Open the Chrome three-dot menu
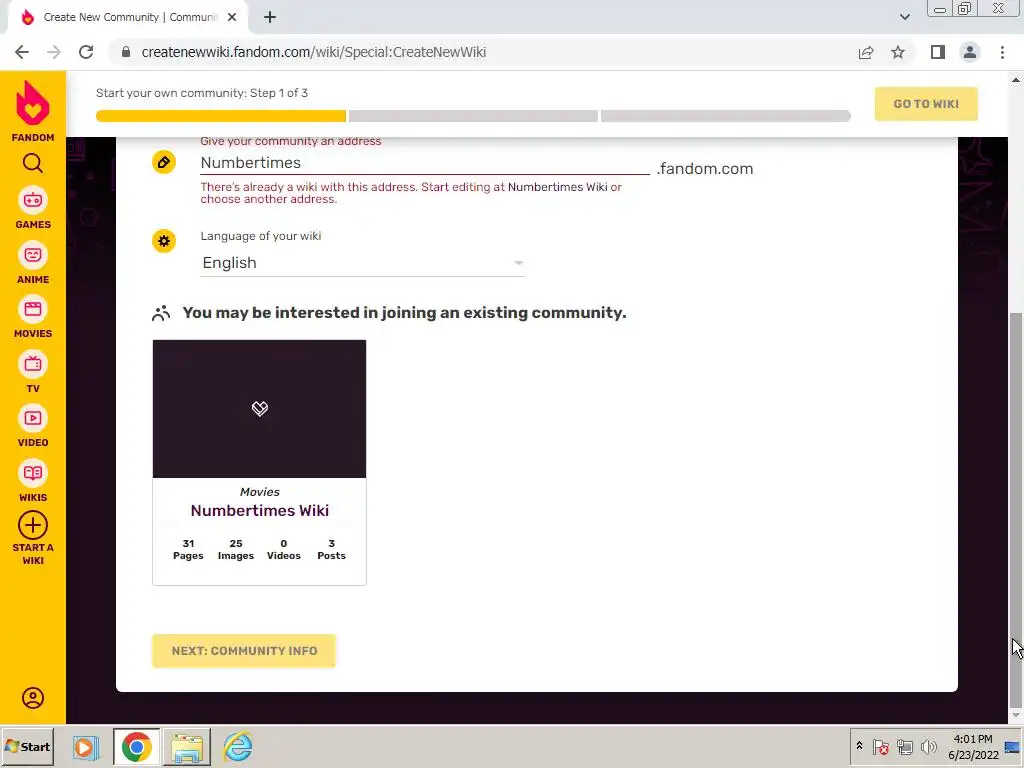The image size is (1024, 768). tap(1002, 52)
